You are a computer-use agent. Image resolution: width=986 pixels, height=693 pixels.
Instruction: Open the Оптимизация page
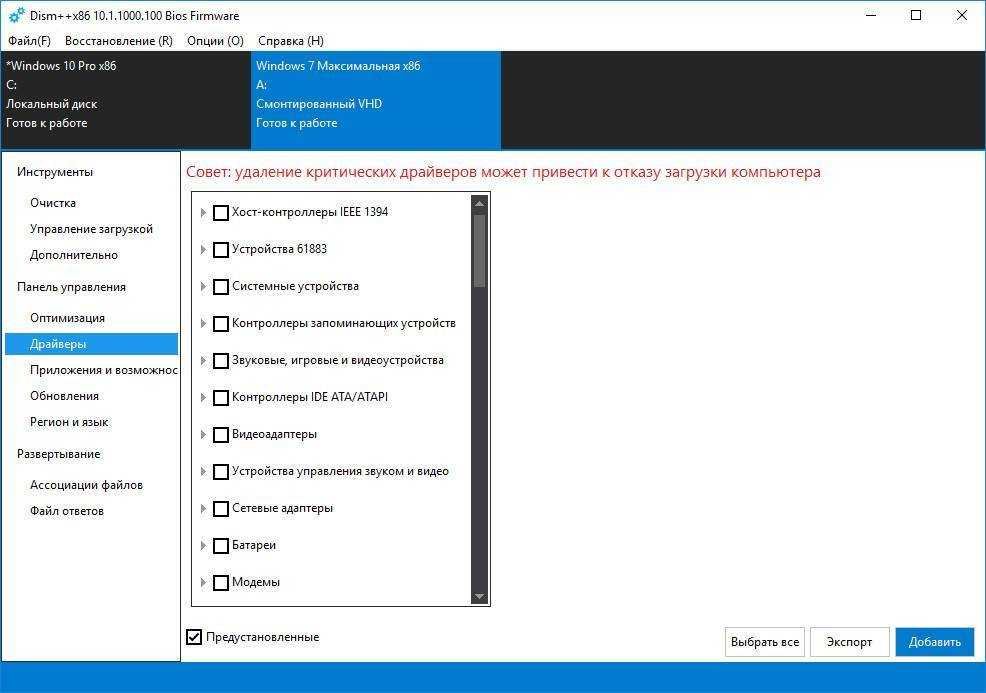(67, 318)
